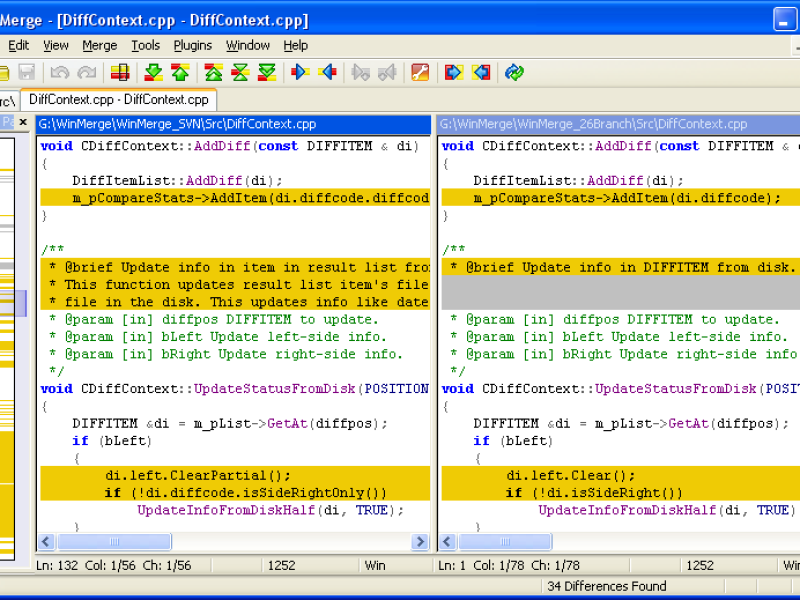Viewport: 800px width, 600px height.
Task: Activate the WinMerge_SVN left pane header
Action: point(234,124)
